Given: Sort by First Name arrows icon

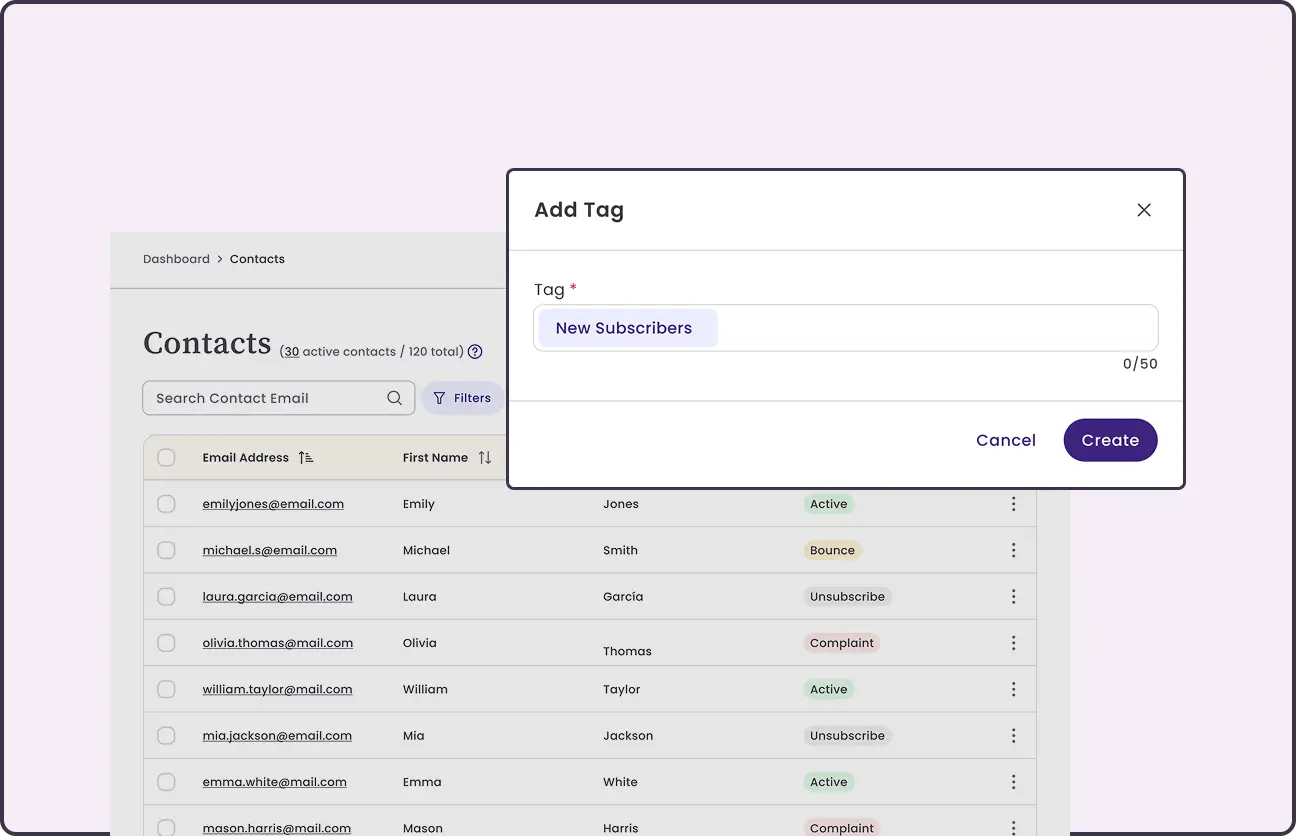Looking at the screenshot, I should click(x=485, y=458).
